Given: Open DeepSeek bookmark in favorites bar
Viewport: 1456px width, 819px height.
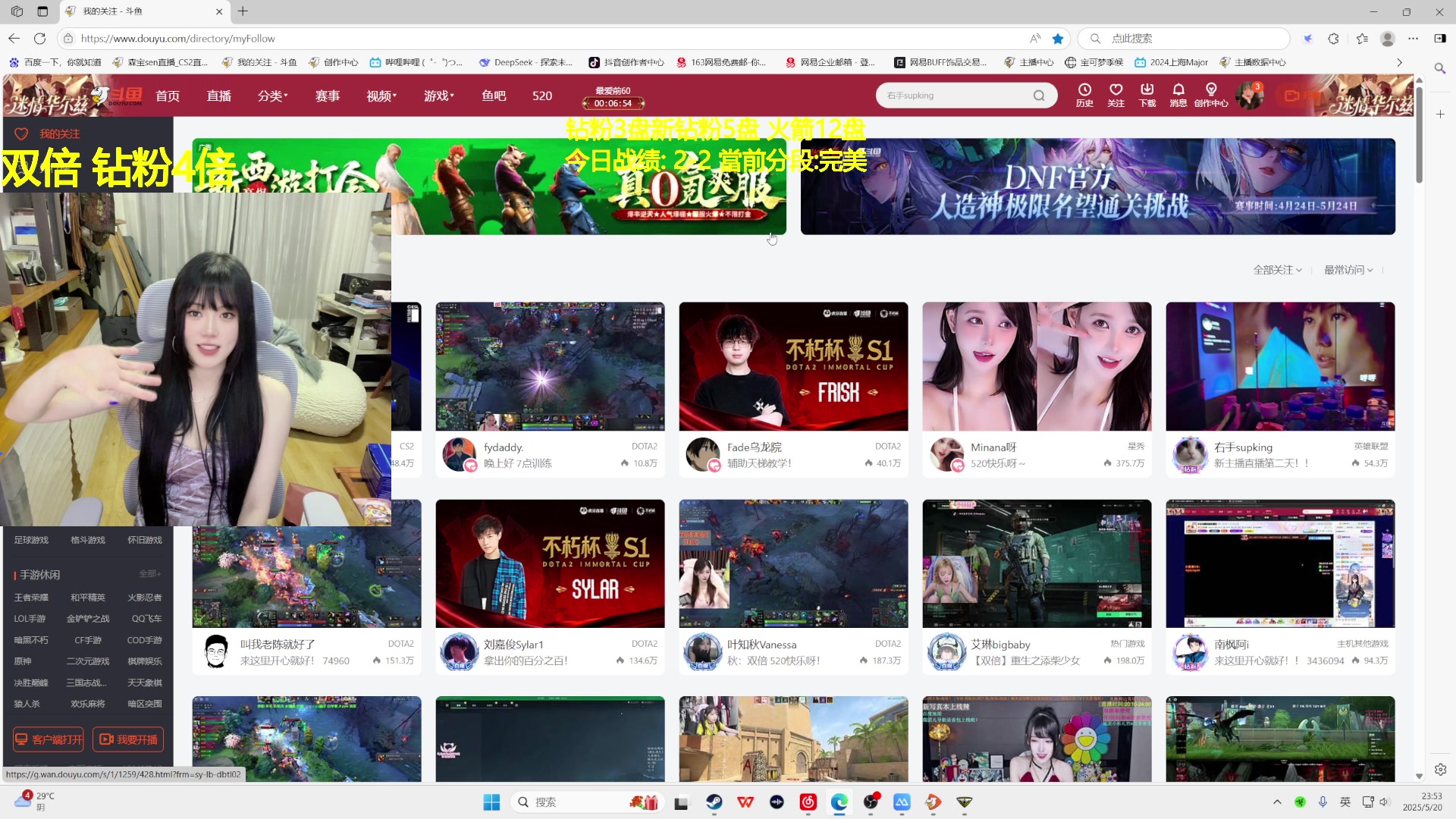Looking at the screenshot, I should (x=526, y=62).
